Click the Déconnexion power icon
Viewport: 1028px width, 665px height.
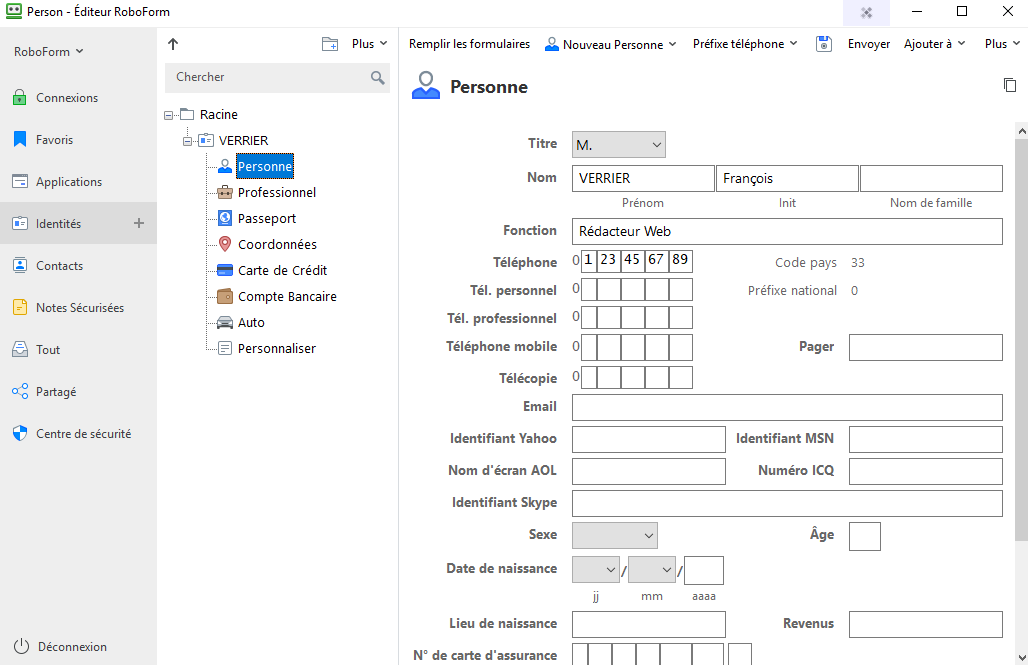click(22, 647)
